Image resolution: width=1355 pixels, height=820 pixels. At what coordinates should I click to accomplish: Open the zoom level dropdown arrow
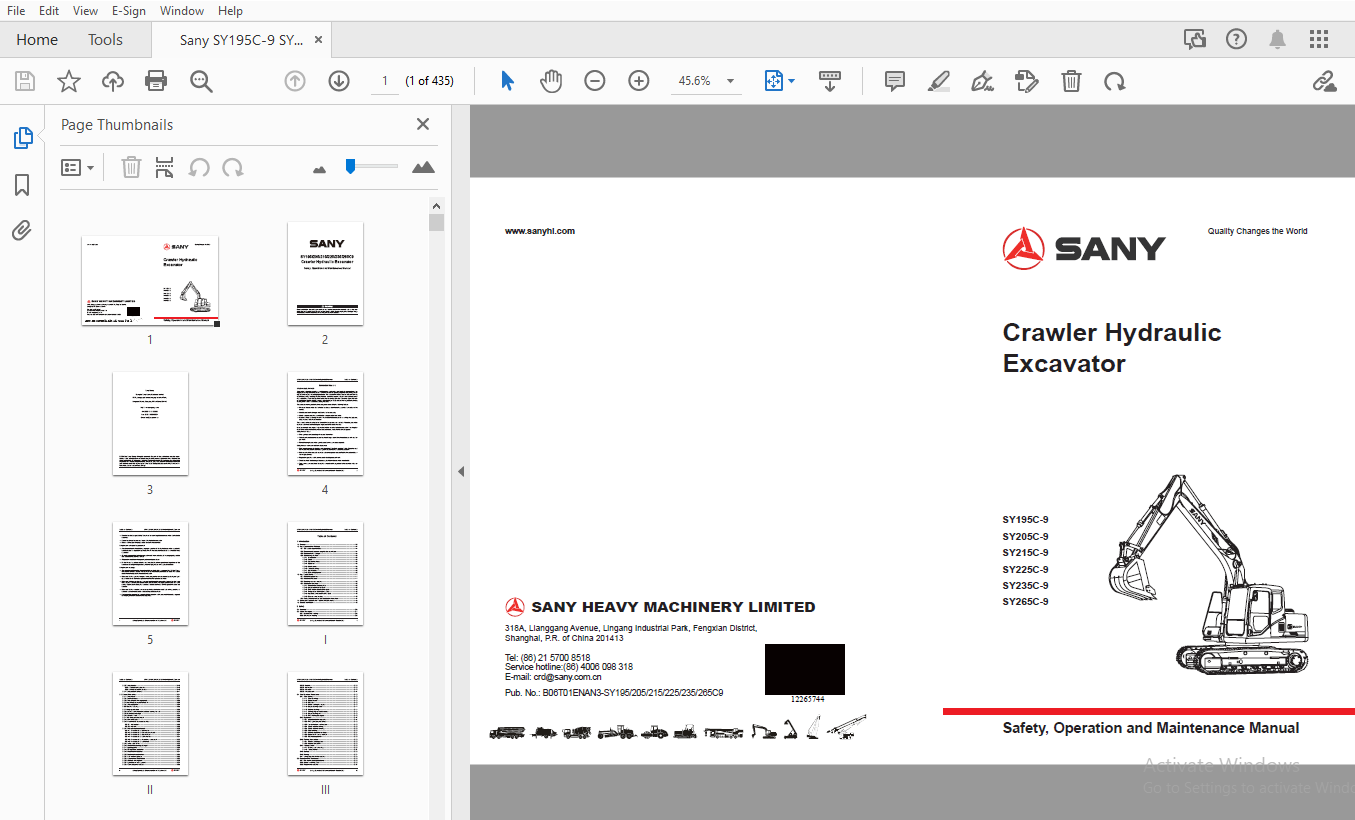pos(730,81)
